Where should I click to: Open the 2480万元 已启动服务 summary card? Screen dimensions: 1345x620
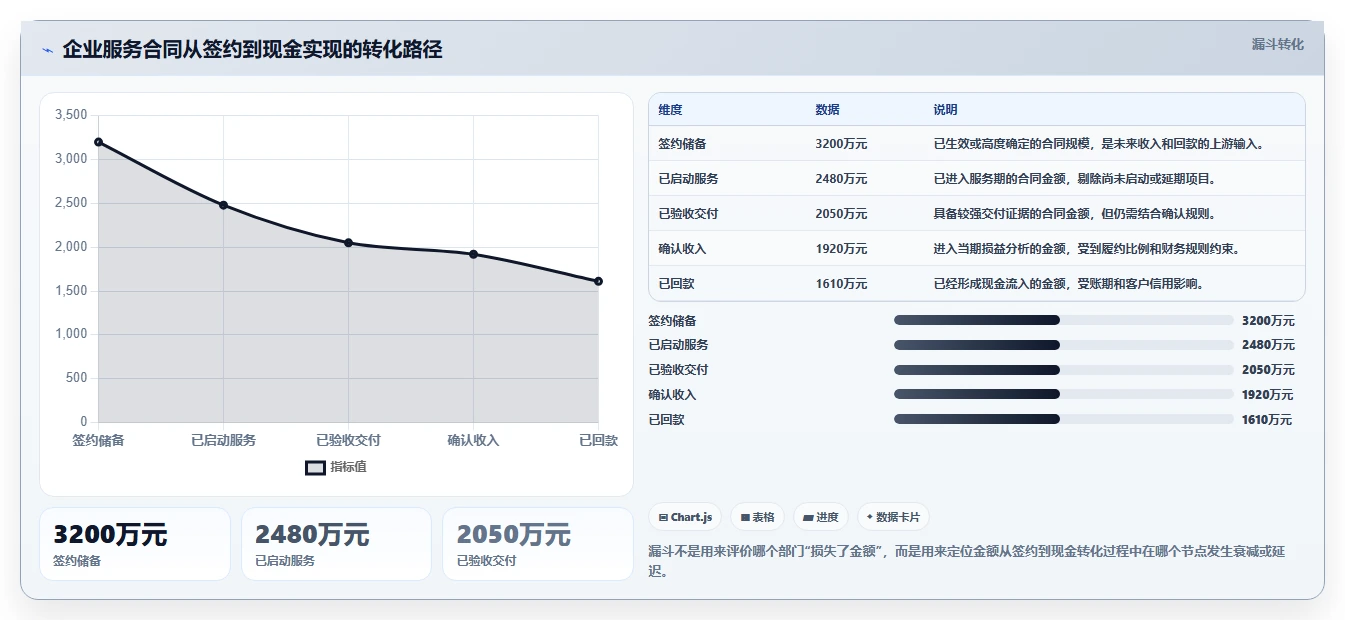[x=336, y=544]
